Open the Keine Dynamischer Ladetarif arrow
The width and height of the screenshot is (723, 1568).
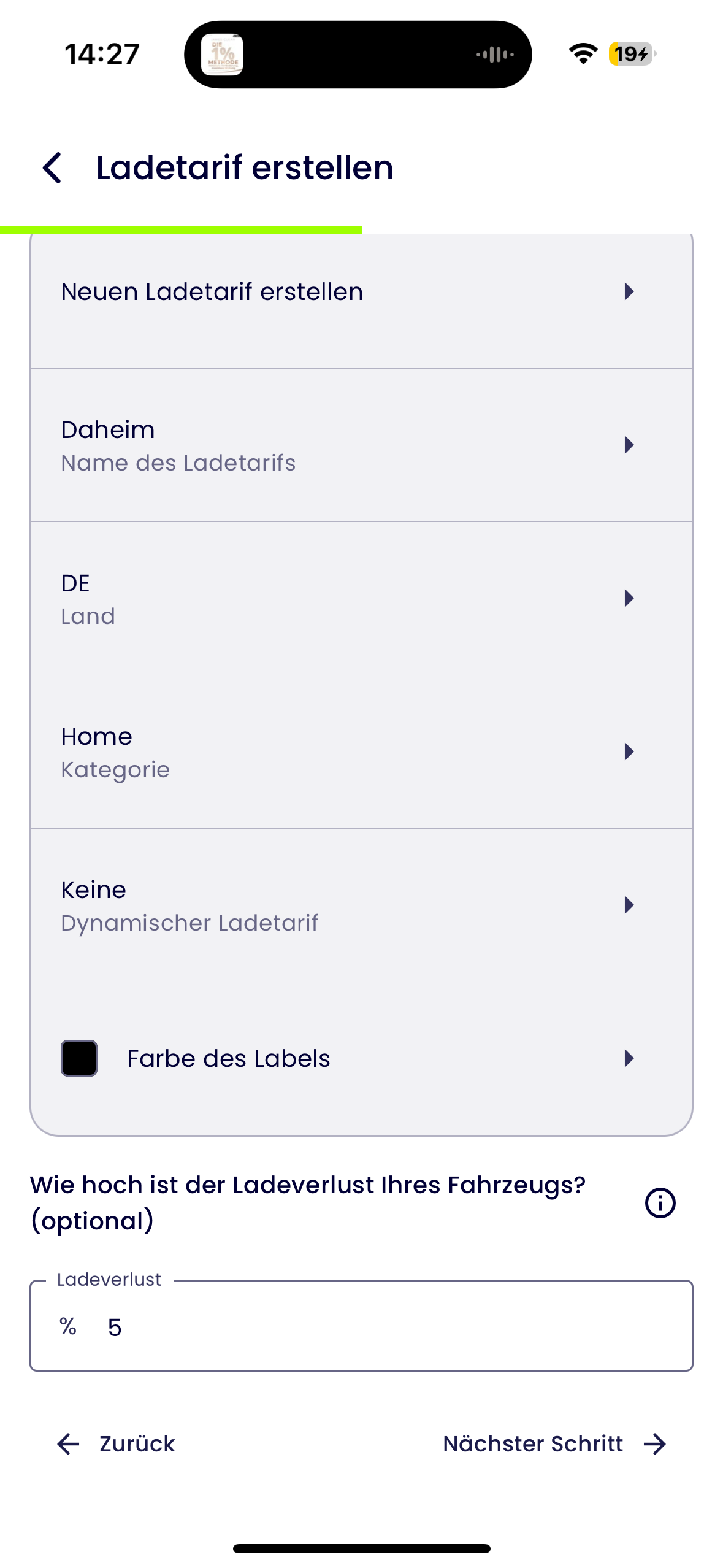tap(629, 905)
